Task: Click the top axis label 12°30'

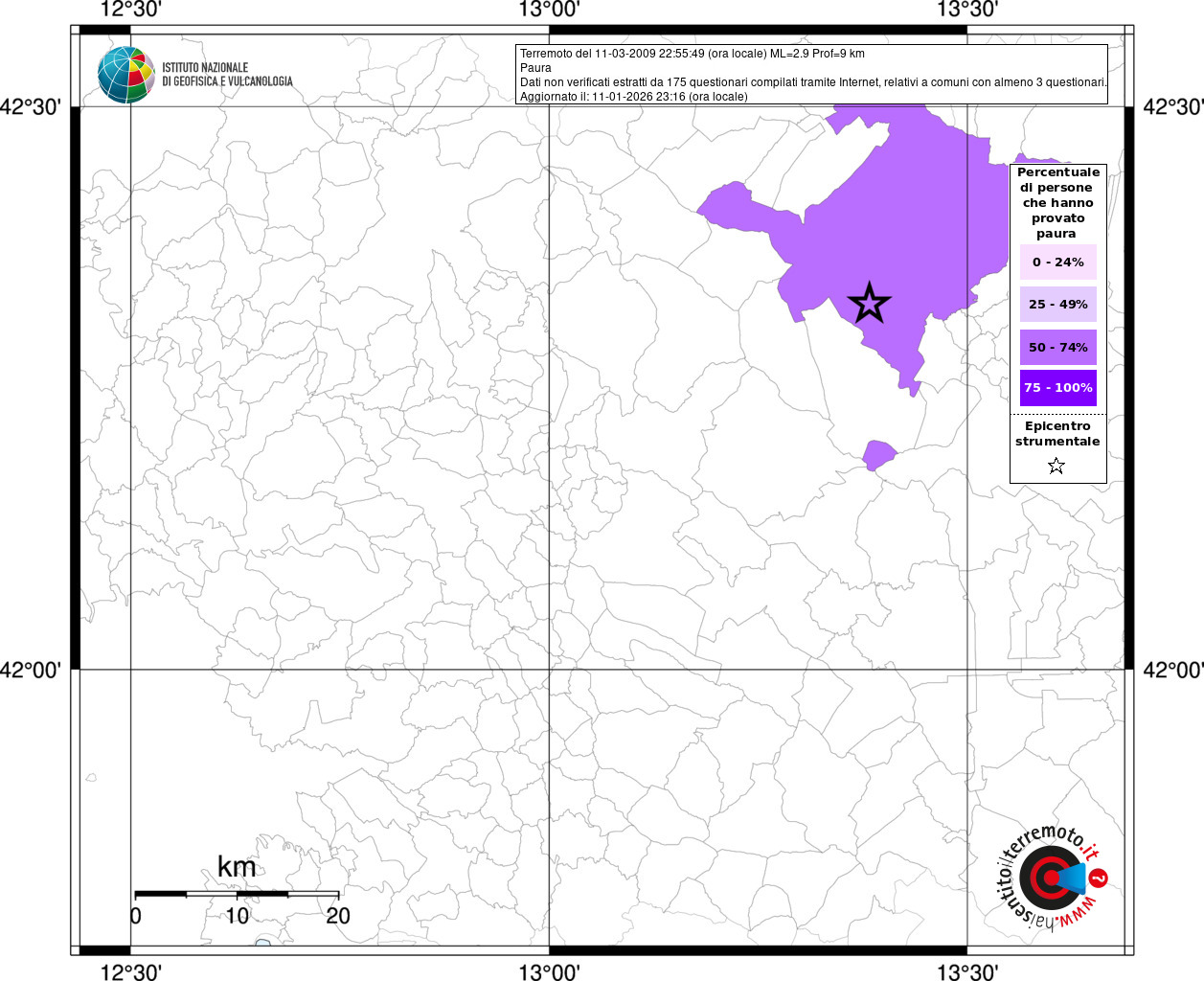Action: [130, 10]
